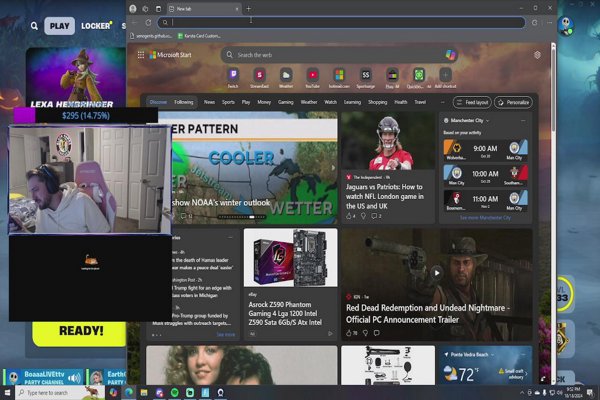The image size is (600, 400).
Task: Click the yellow READY! button in Fortnite
Action: (79, 332)
